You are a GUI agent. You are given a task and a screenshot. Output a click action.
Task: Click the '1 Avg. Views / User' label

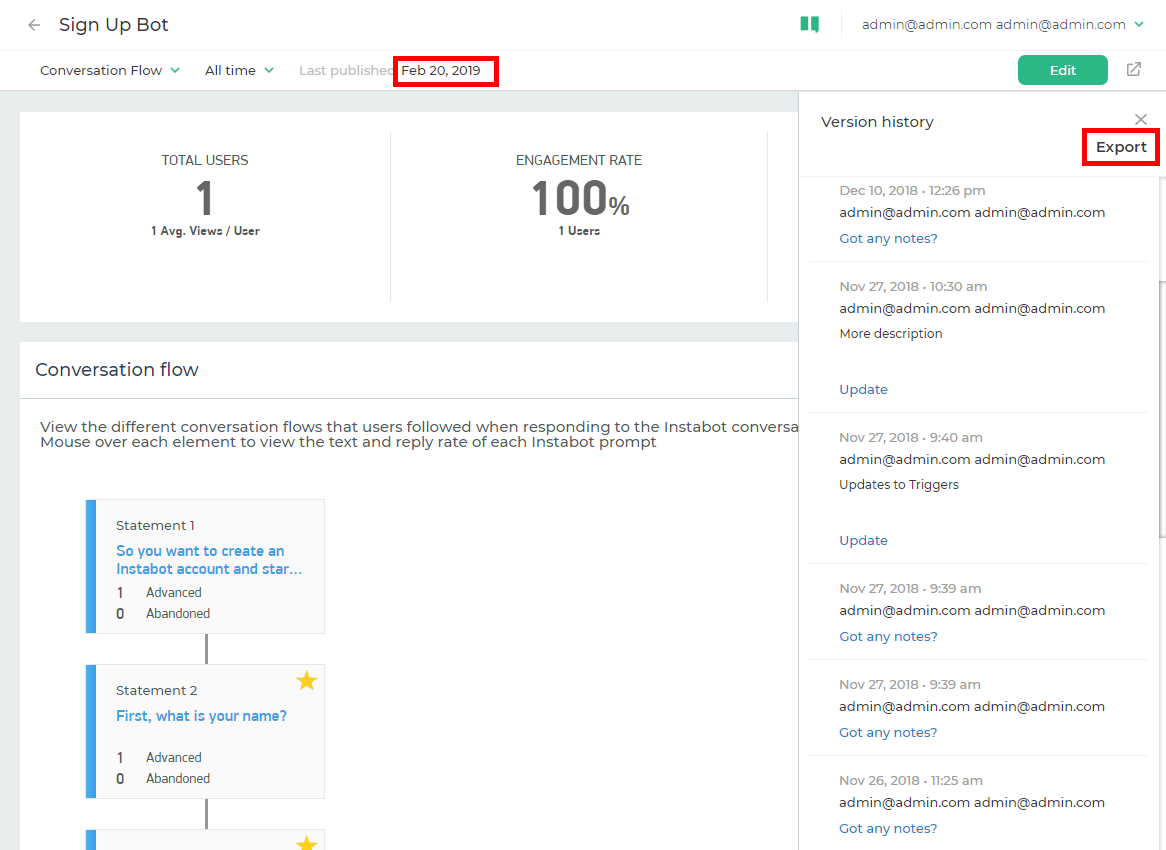[205, 231]
